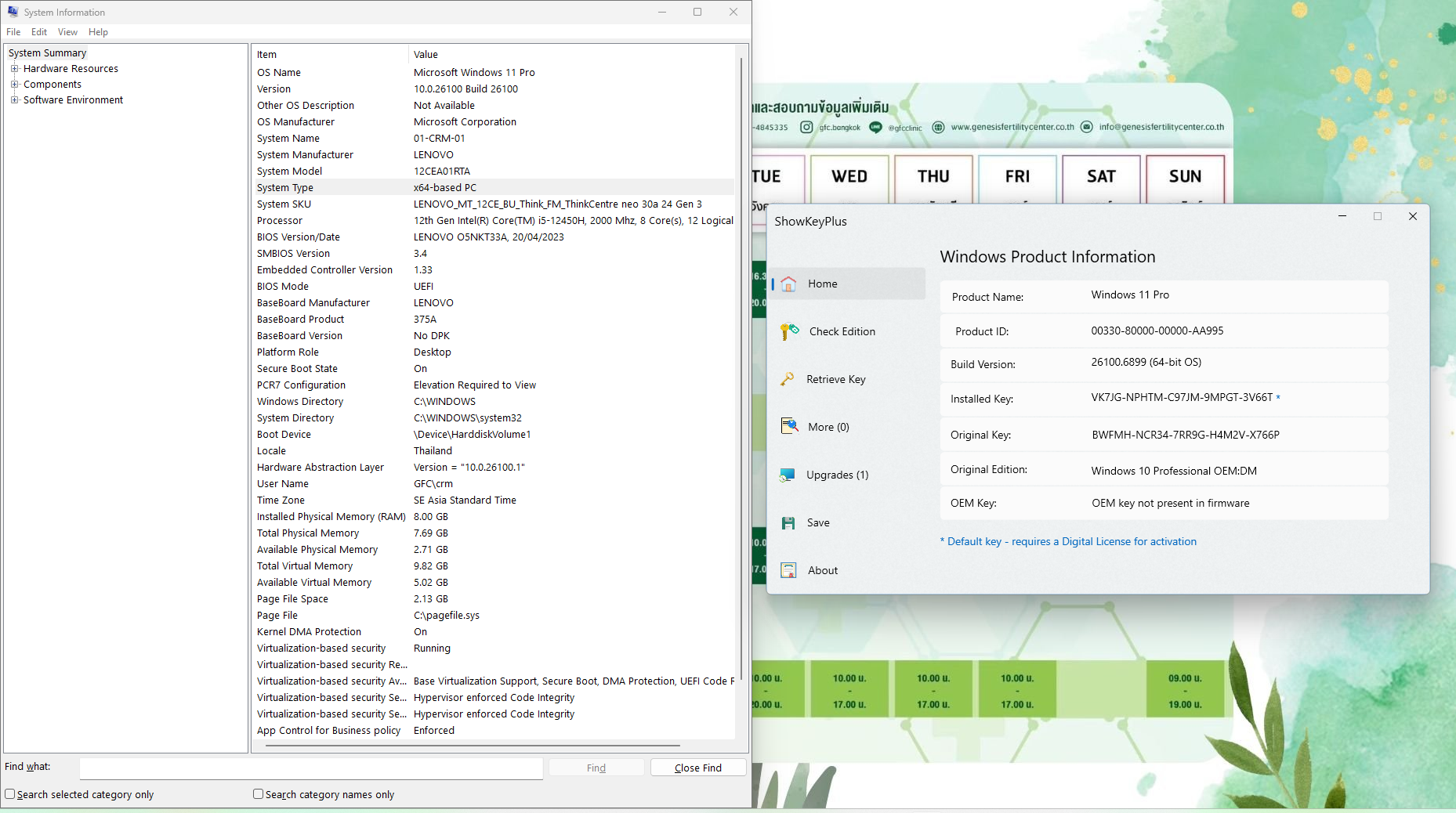1456x813 pixels.
Task: Click the Retrieve Key icon
Action: click(788, 380)
